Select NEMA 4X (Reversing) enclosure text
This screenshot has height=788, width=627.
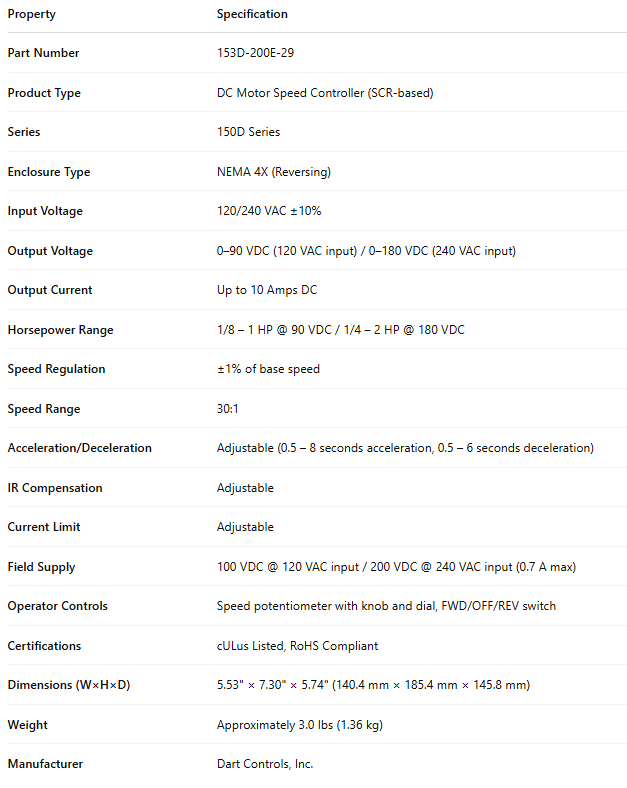coord(273,172)
